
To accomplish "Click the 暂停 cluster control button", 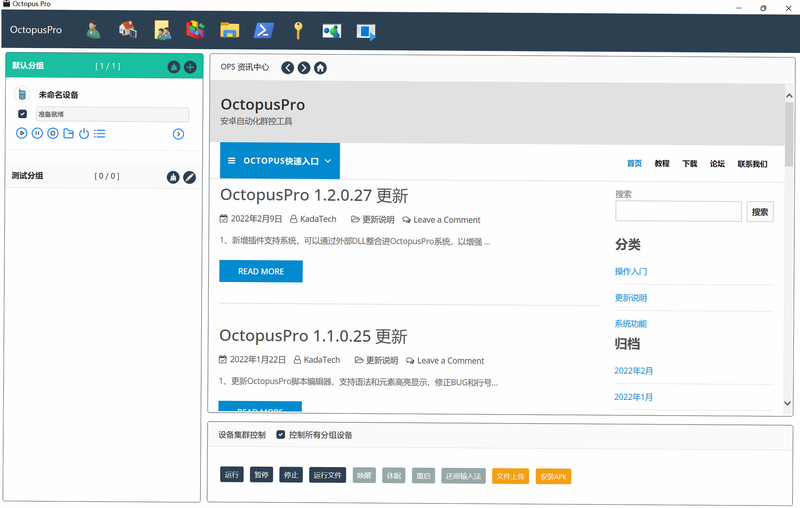I will pos(261,475).
